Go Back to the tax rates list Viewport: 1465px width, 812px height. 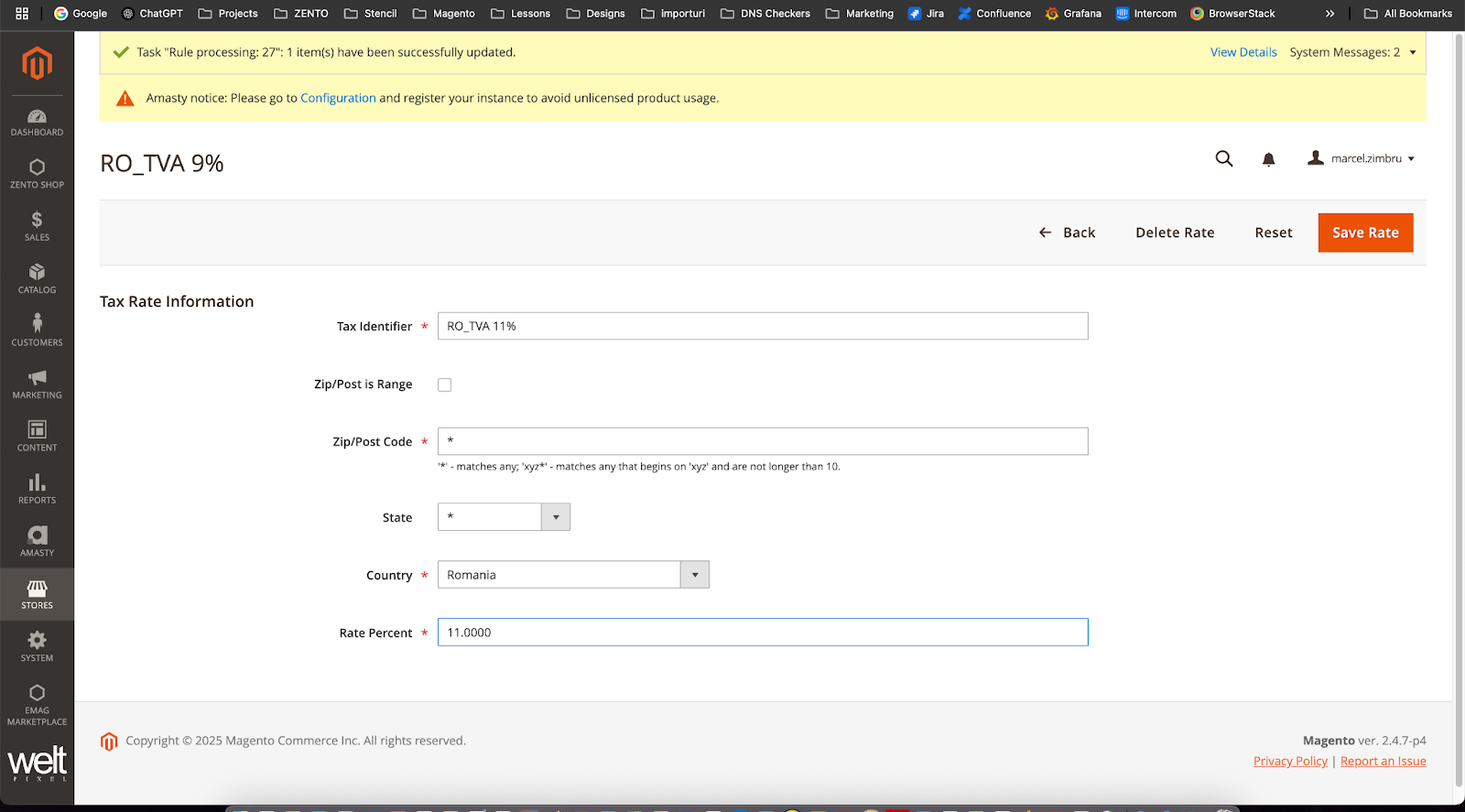[1067, 233]
